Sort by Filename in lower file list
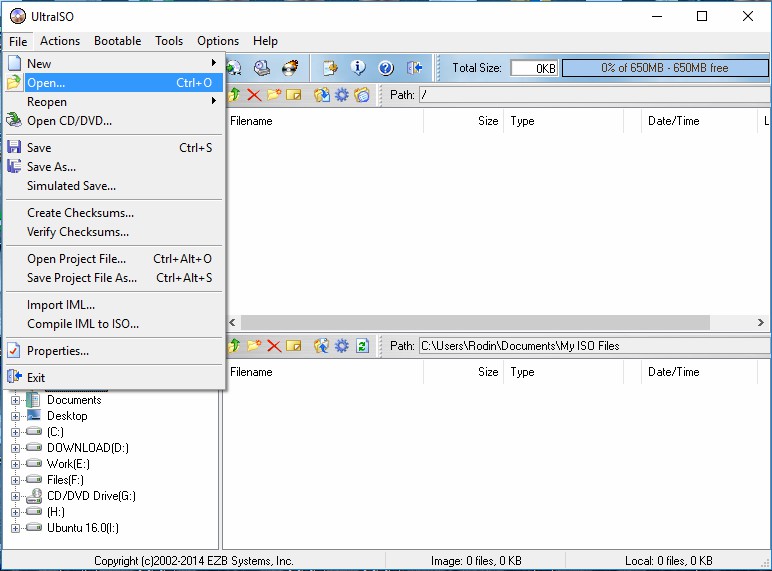 (324, 372)
